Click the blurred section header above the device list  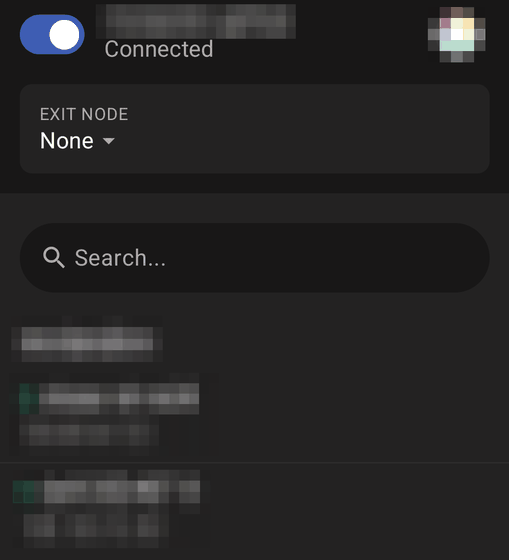coord(87,344)
